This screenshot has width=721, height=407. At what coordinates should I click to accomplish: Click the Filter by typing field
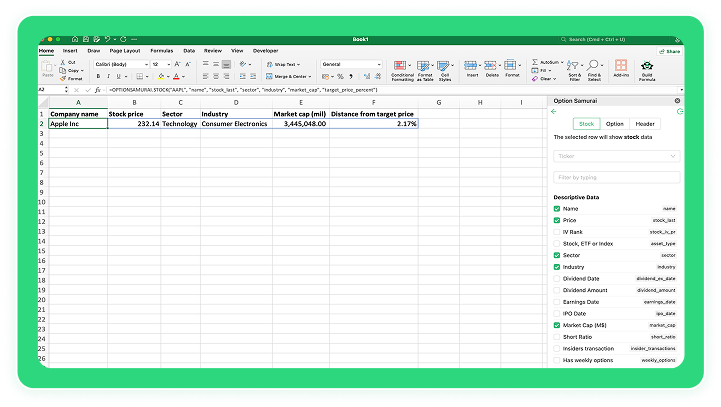pyautogui.click(x=617, y=177)
